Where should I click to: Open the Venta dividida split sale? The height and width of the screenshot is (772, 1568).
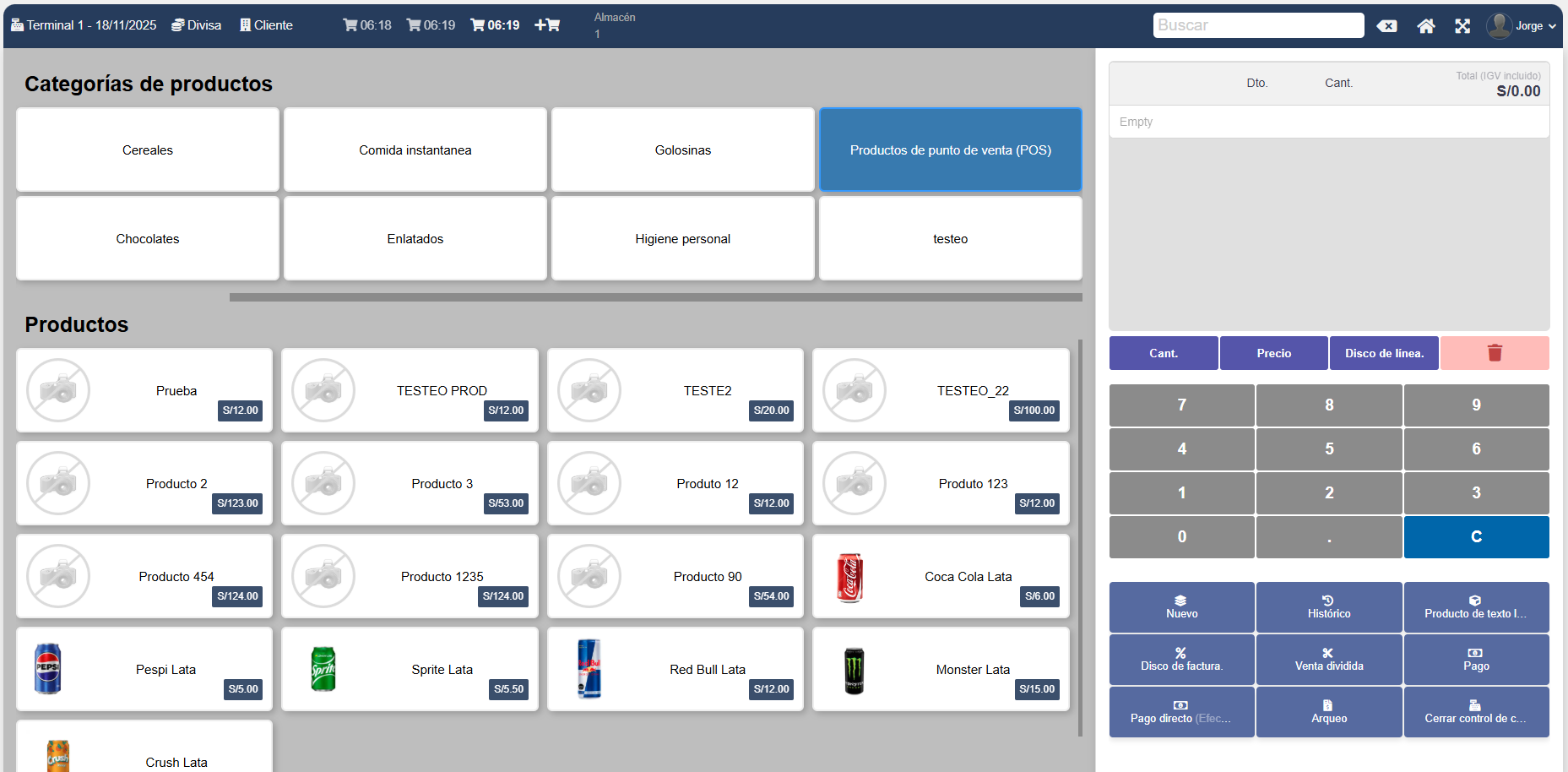1329,660
